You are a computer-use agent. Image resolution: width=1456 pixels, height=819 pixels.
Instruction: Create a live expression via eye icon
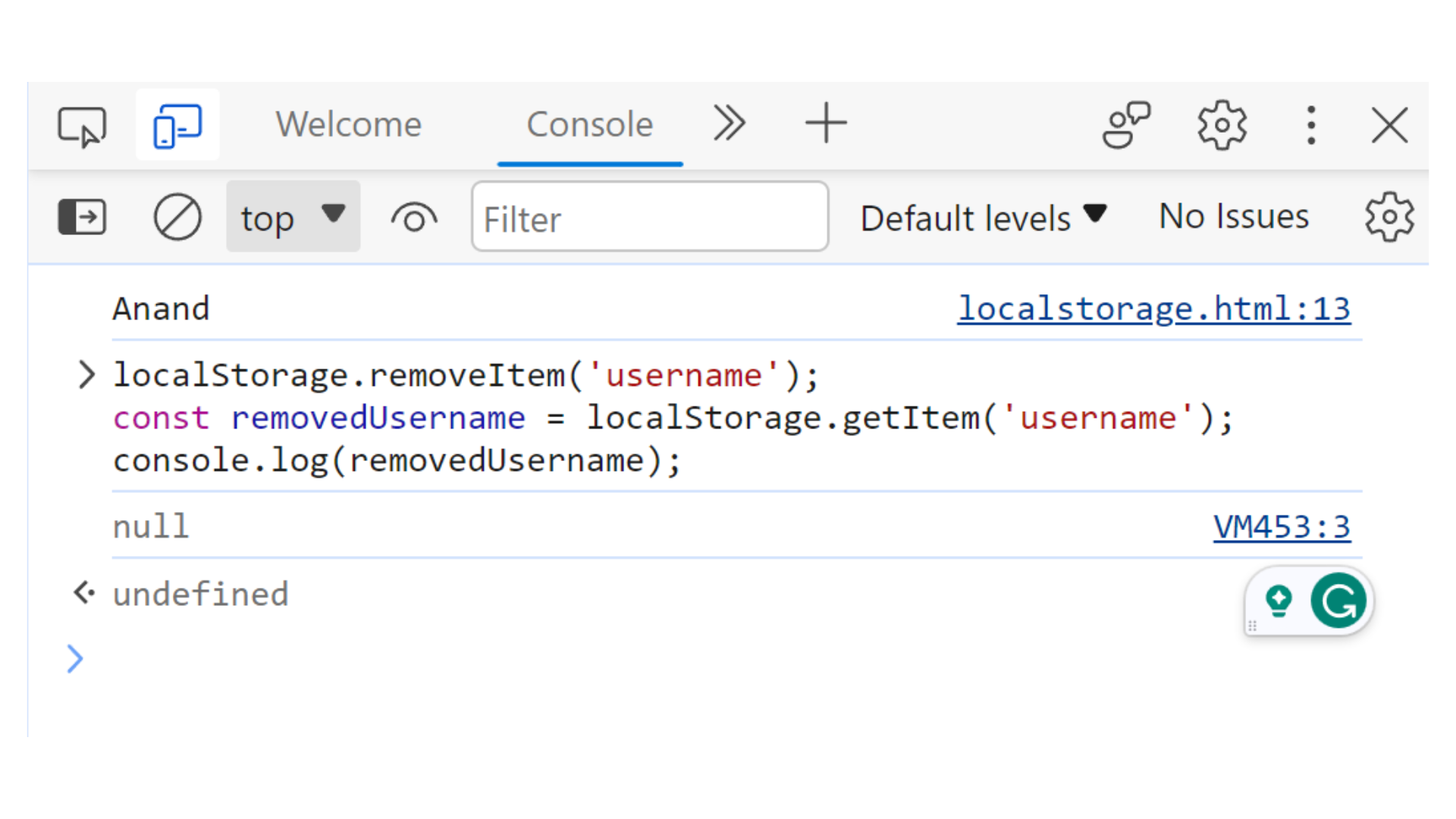tap(414, 218)
